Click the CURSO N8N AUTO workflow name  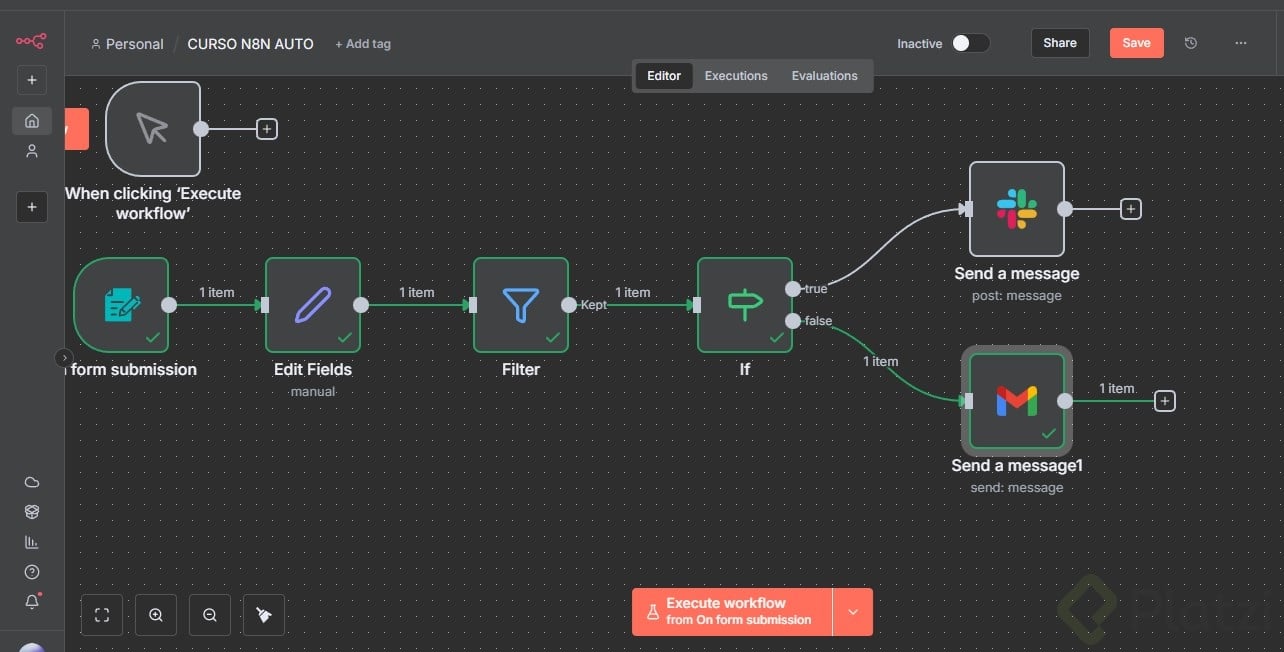click(250, 44)
